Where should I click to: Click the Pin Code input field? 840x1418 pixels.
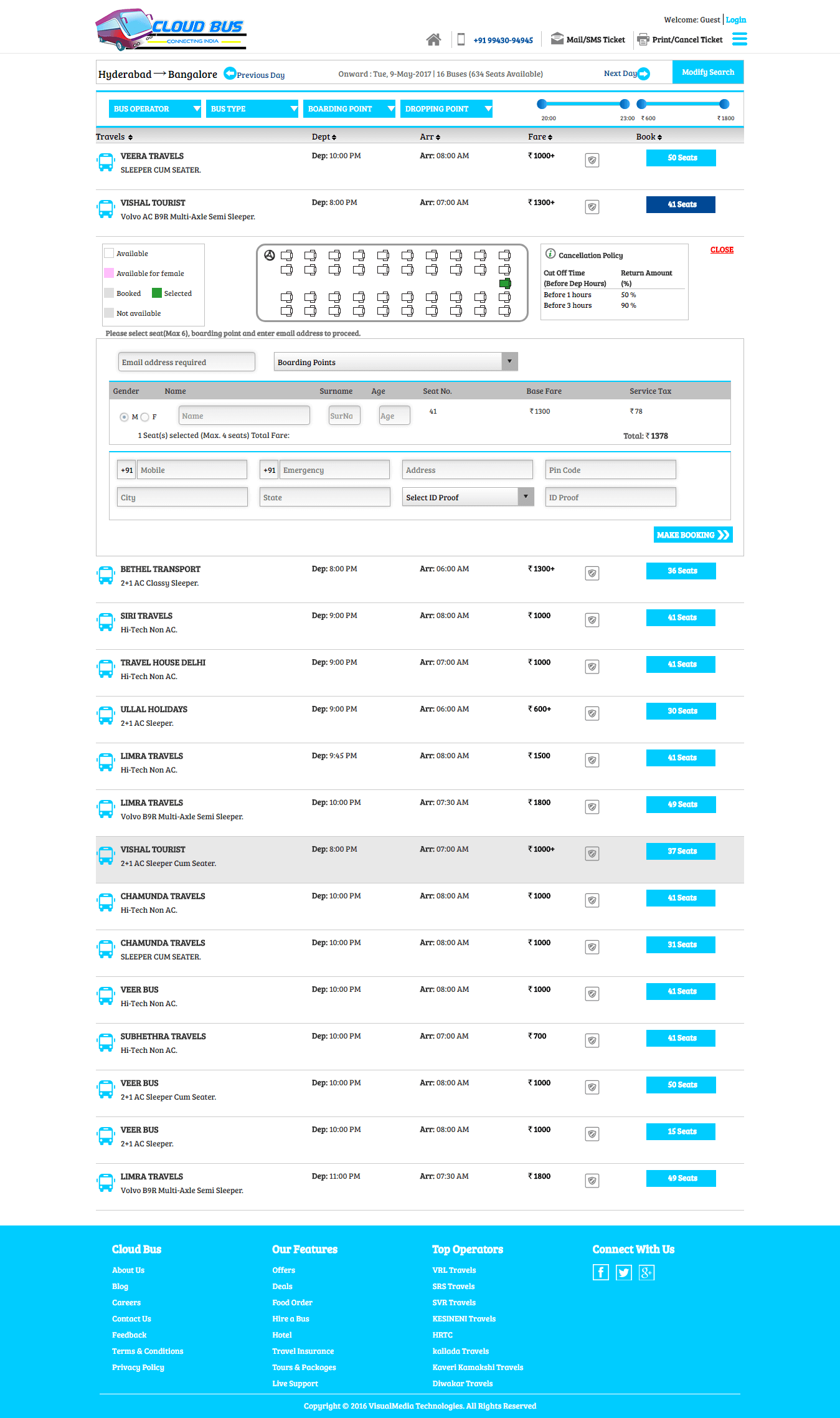[611, 470]
